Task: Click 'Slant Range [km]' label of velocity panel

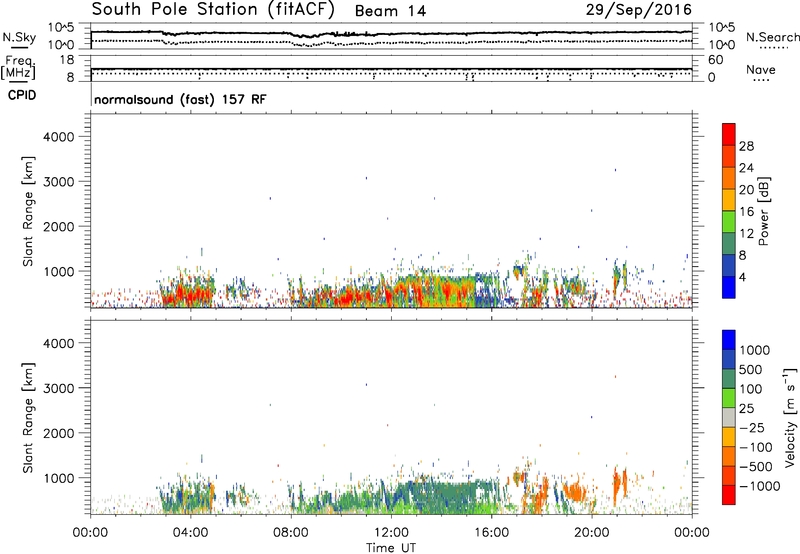Action: (28, 418)
